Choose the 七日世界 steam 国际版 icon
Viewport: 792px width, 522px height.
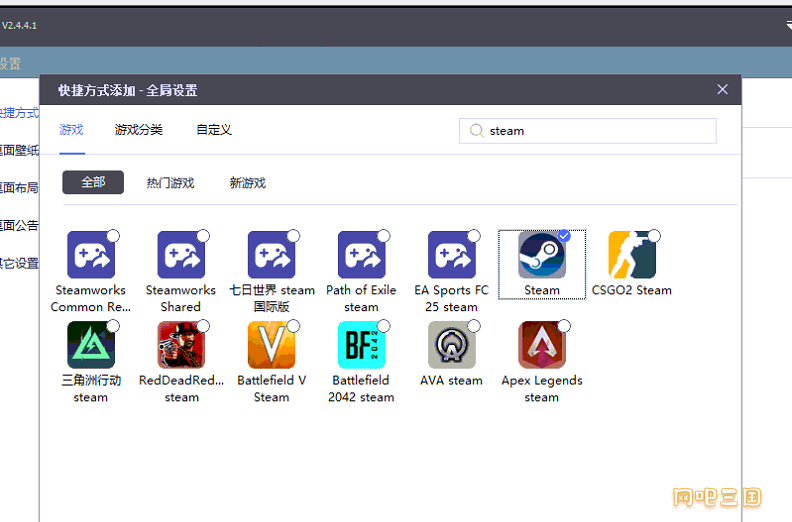click(271, 255)
